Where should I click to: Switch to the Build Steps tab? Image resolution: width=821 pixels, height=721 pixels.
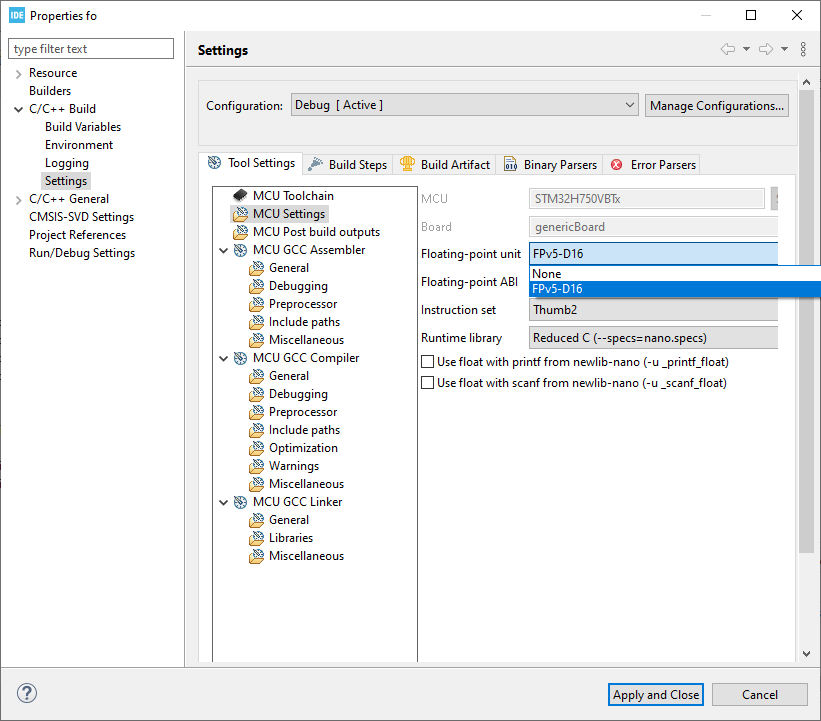click(x=348, y=164)
